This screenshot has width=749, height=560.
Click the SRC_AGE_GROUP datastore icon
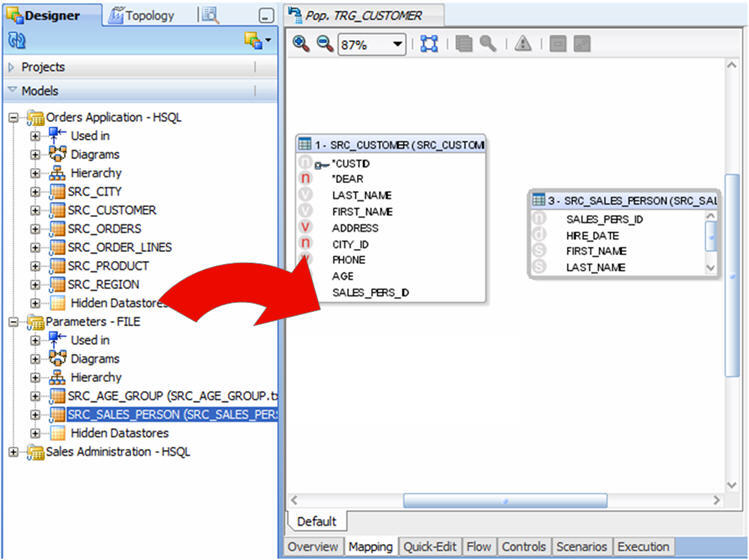point(57,397)
